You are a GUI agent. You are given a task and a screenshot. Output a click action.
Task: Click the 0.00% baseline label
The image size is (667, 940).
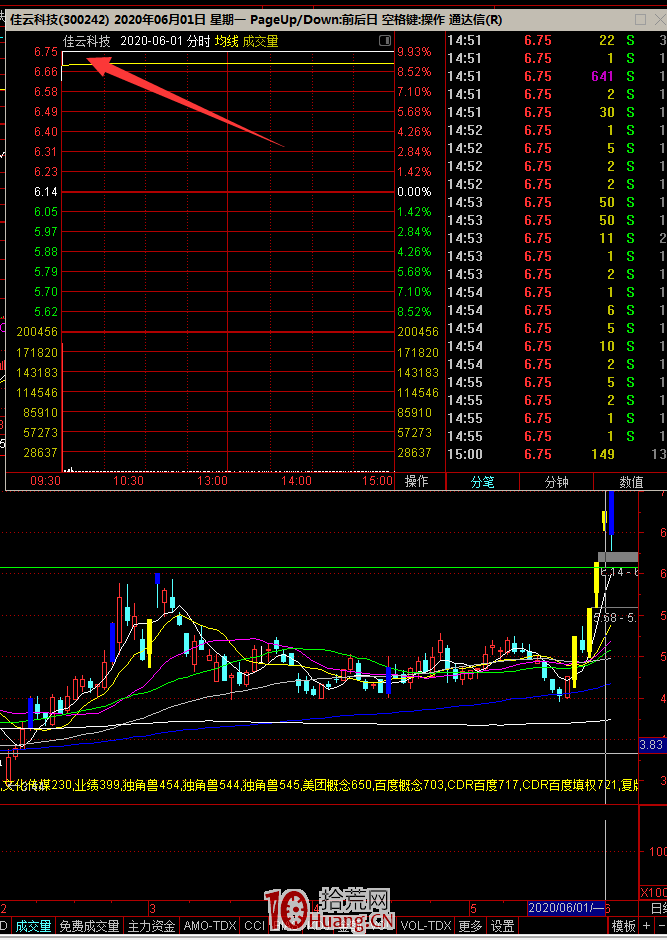tap(414, 192)
